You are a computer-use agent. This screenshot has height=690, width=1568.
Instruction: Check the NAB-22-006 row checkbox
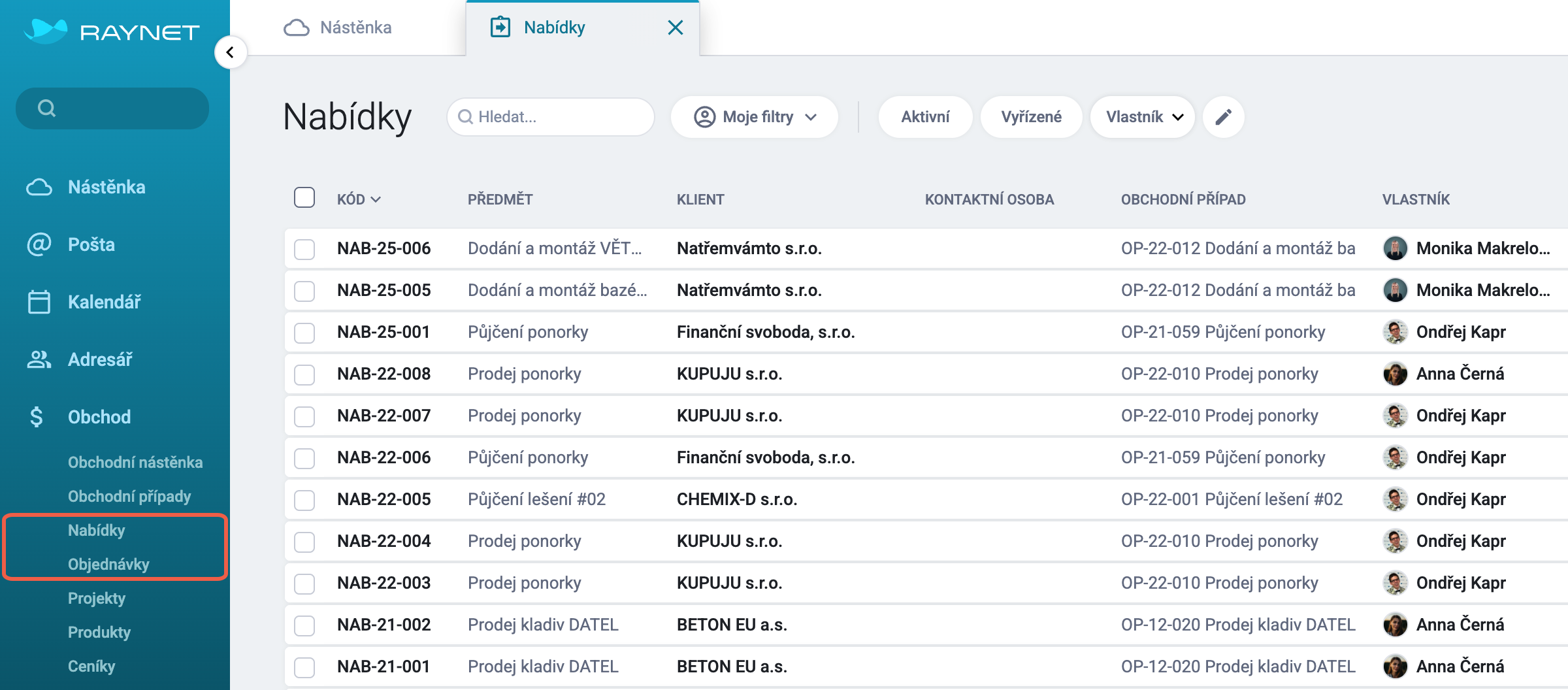304,458
